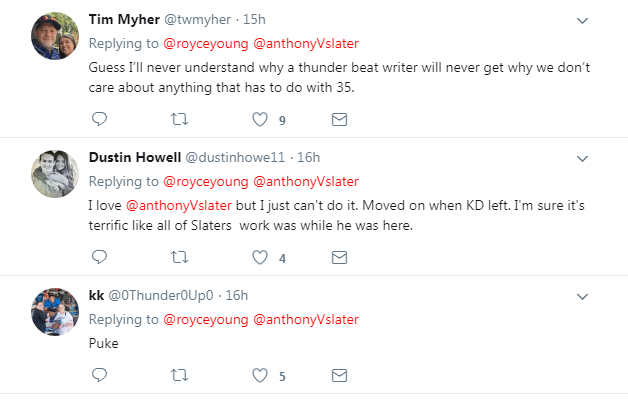This screenshot has height=401, width=628.
Task: Open more options for Tim Myher's tweet
Action: 583,20
